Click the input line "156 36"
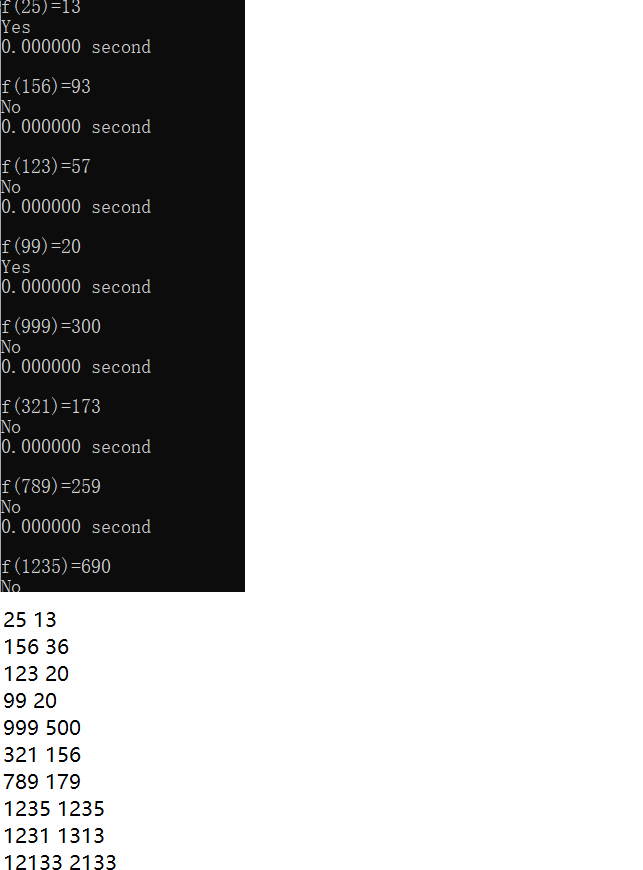 (36, 647)
